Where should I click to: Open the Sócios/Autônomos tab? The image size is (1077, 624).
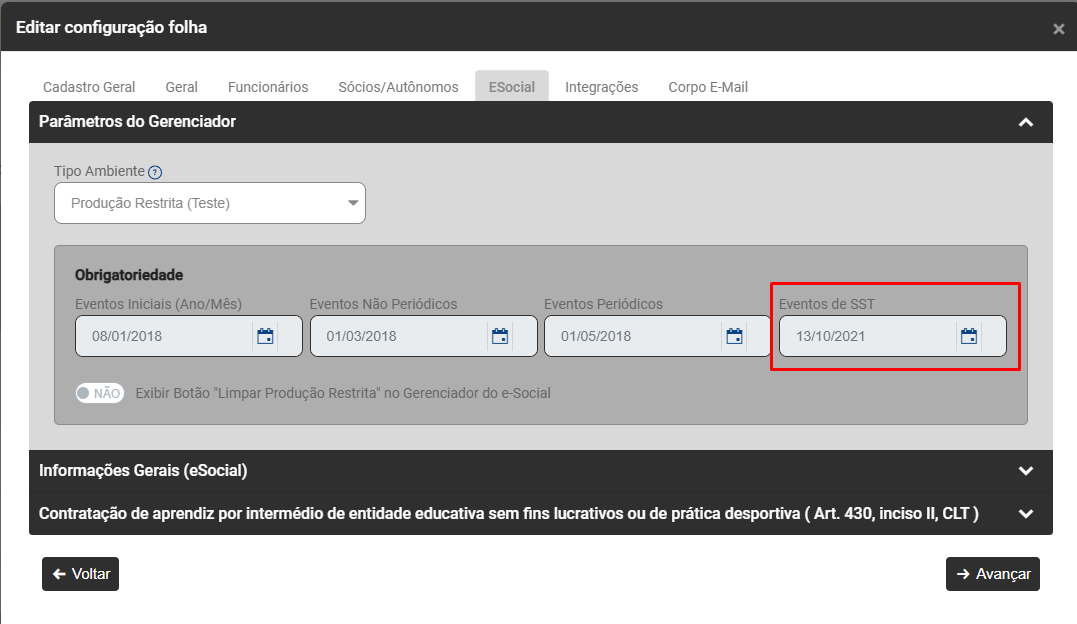point(398,87)
